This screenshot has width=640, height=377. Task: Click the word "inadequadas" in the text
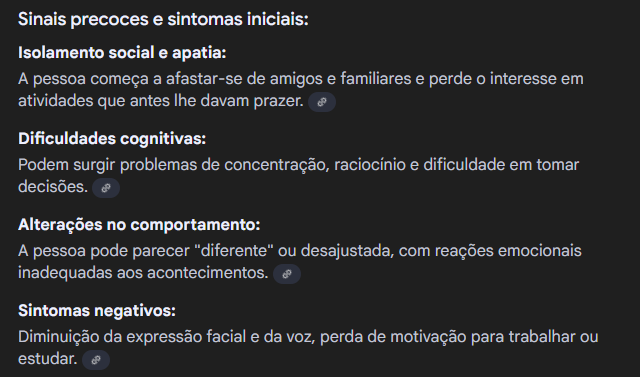point(65,273)
